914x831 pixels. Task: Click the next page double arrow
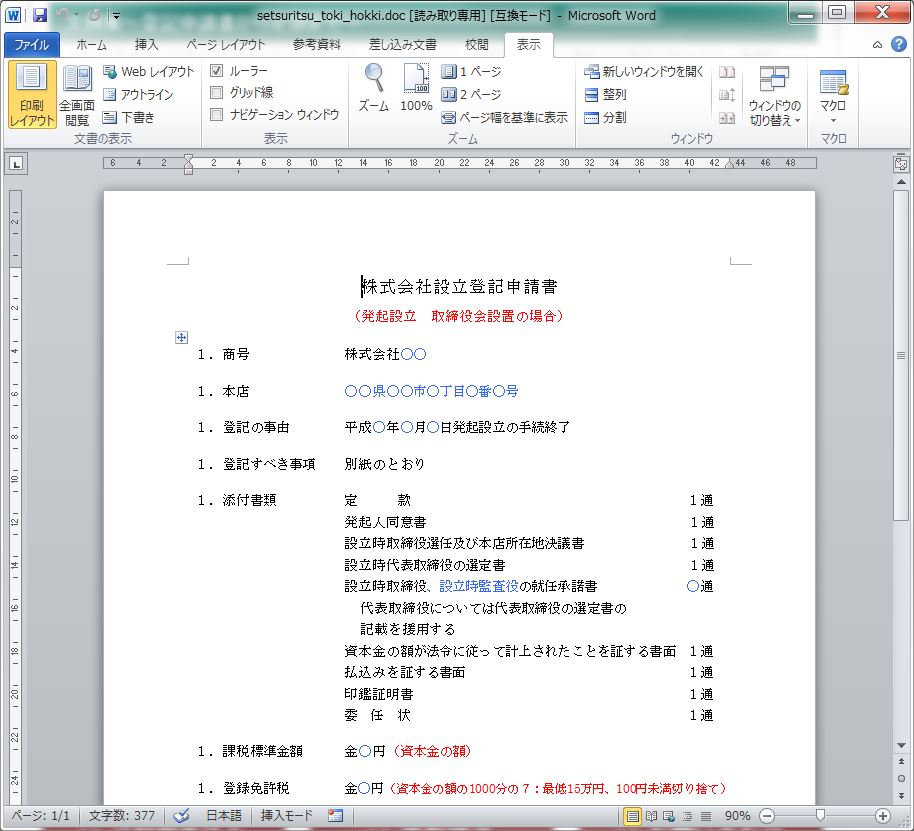pos(901,795)
